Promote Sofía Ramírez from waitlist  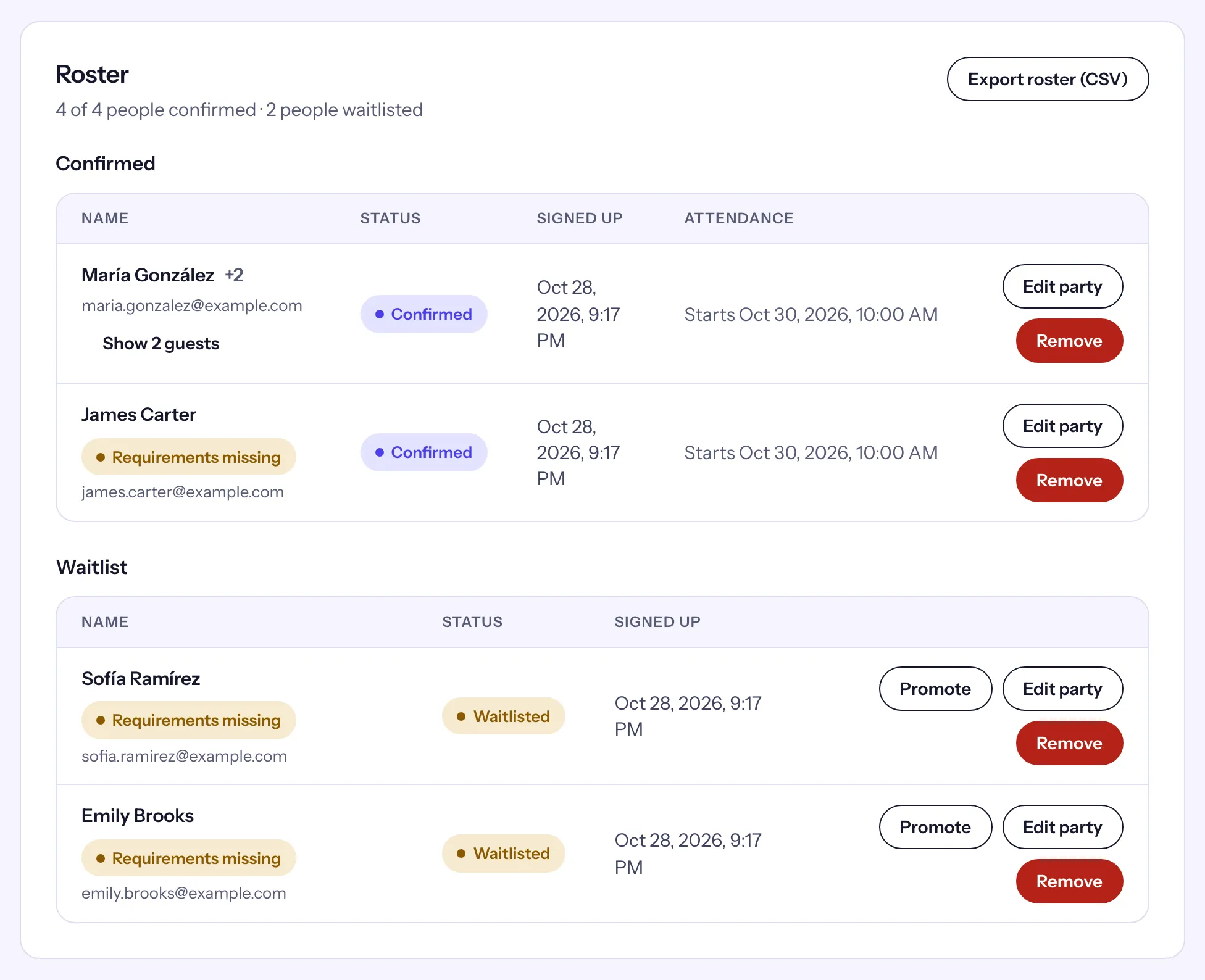pyautogui.click(x=935, y=689)
